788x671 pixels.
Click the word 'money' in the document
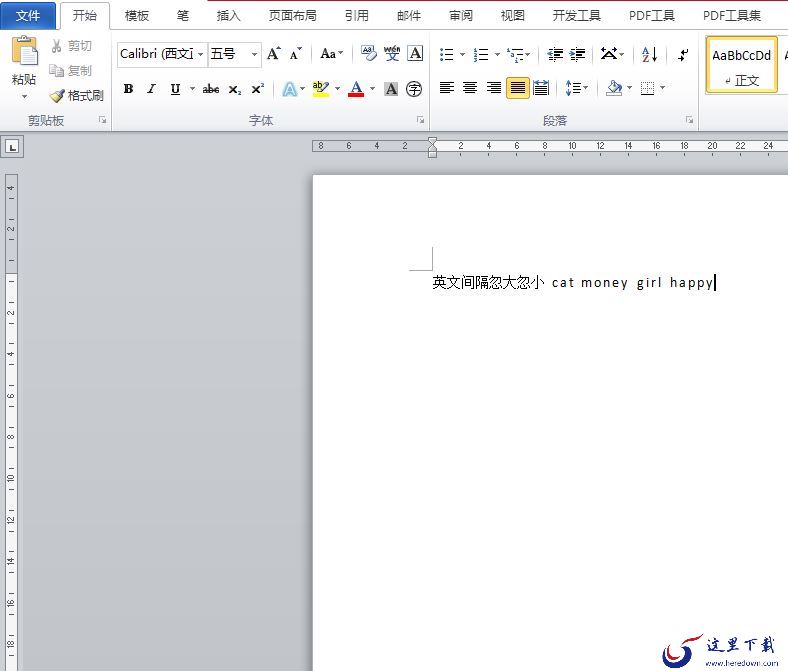tap(604, 283)
